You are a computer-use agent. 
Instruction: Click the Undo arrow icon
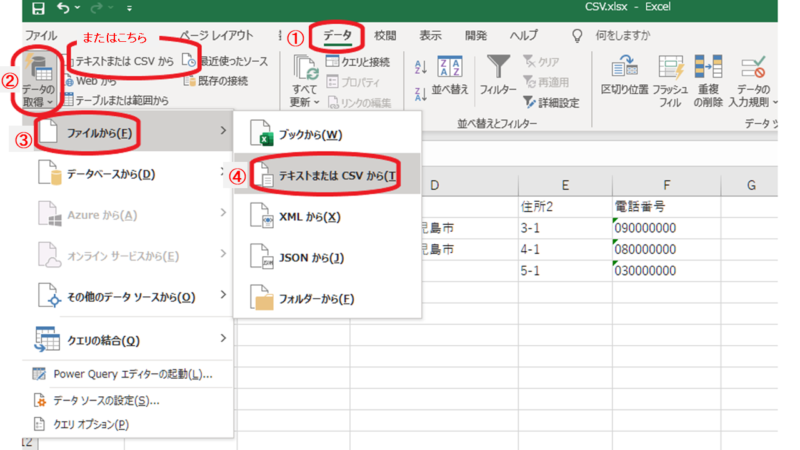coord(64,9)
